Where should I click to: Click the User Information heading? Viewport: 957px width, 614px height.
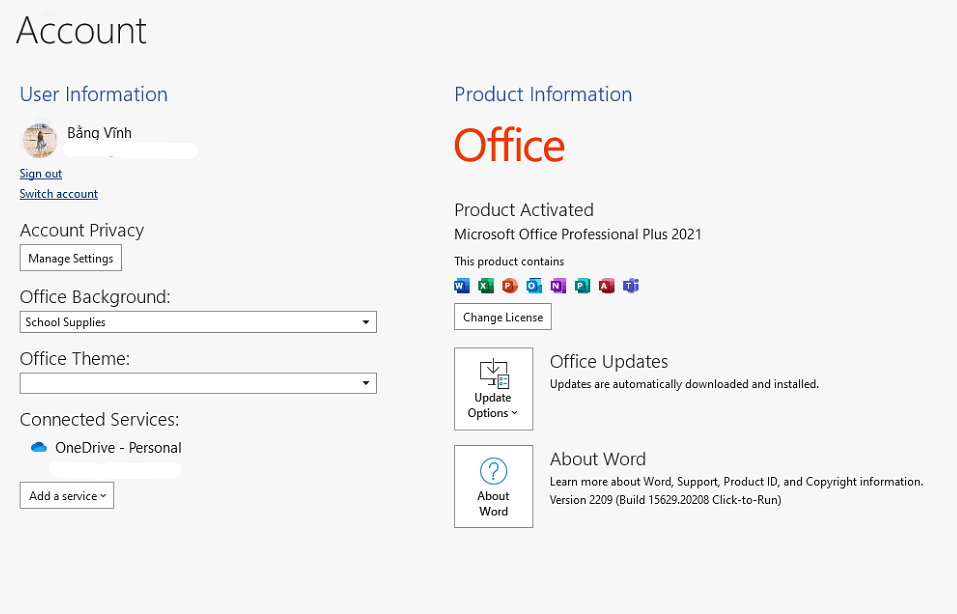pos(93,94)
